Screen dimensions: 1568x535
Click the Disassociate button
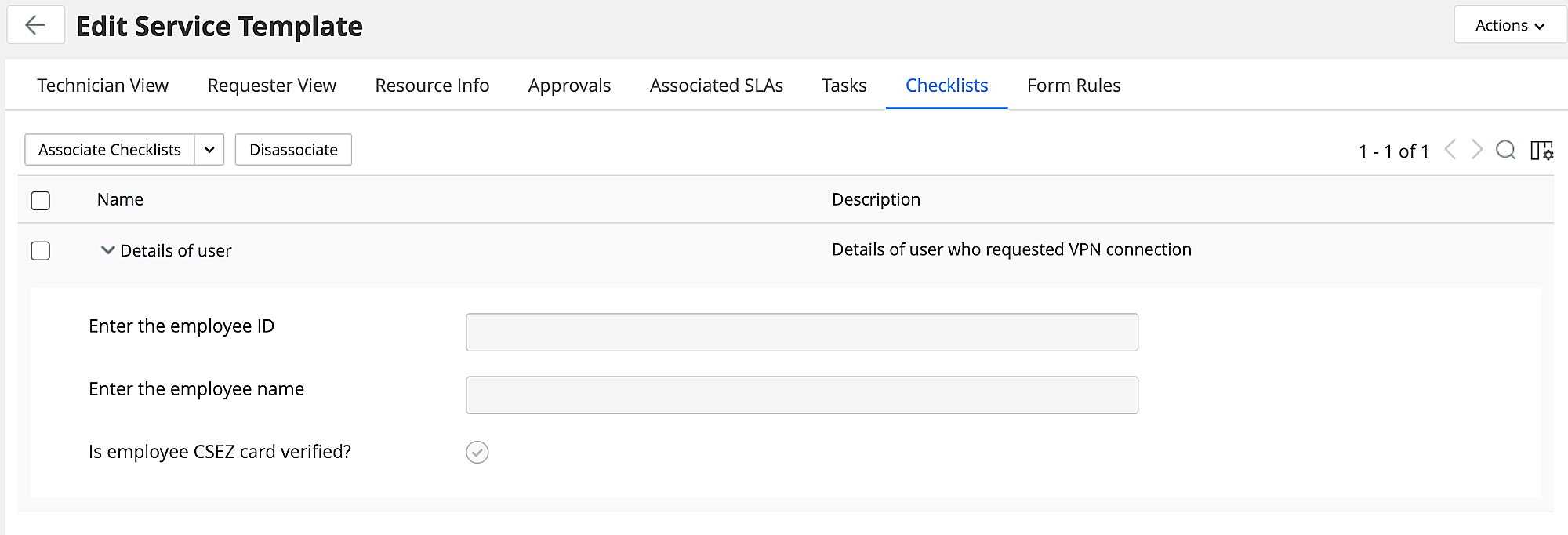coord(293,150)
